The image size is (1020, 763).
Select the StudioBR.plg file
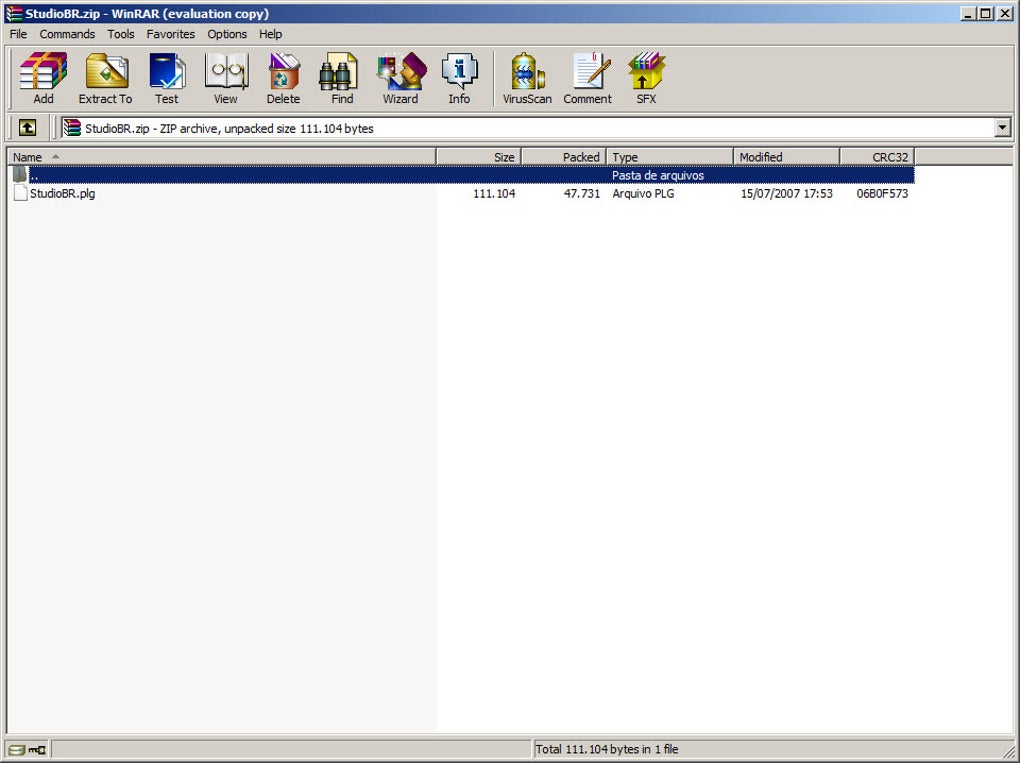click(62, 193)
